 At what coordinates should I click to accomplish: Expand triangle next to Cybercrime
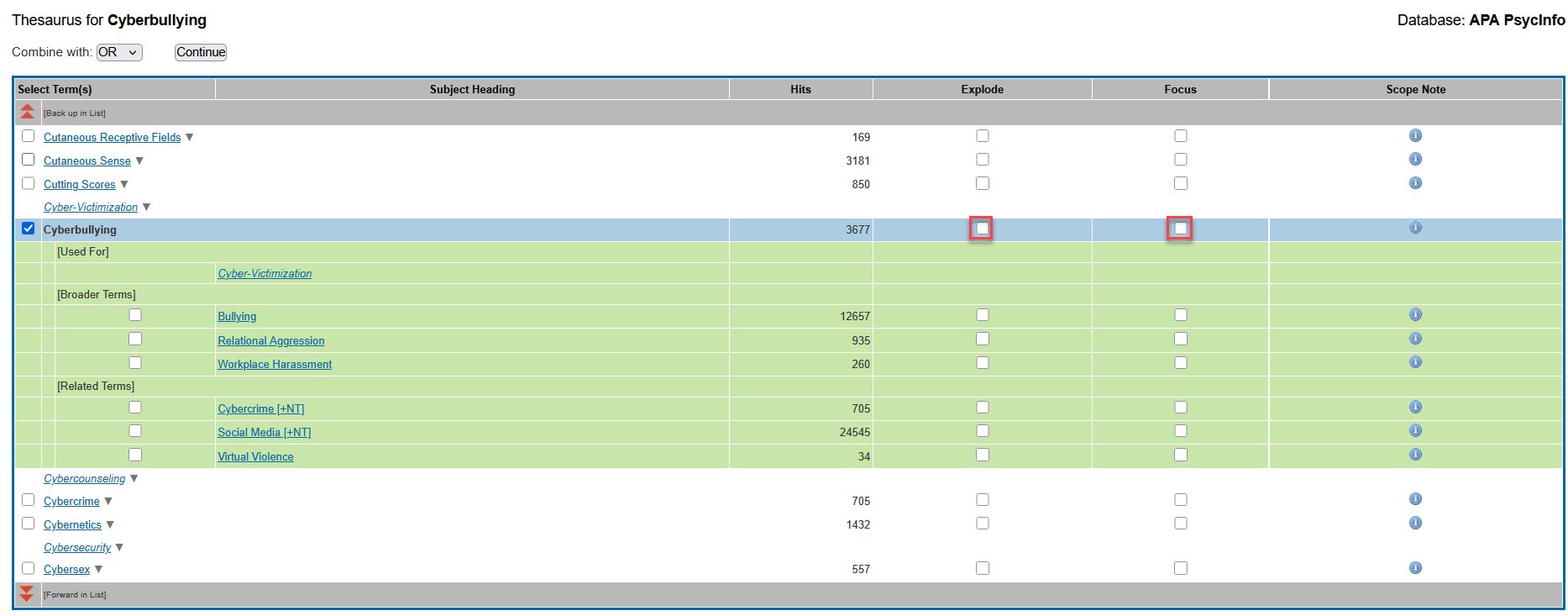(x=108, y=501)
